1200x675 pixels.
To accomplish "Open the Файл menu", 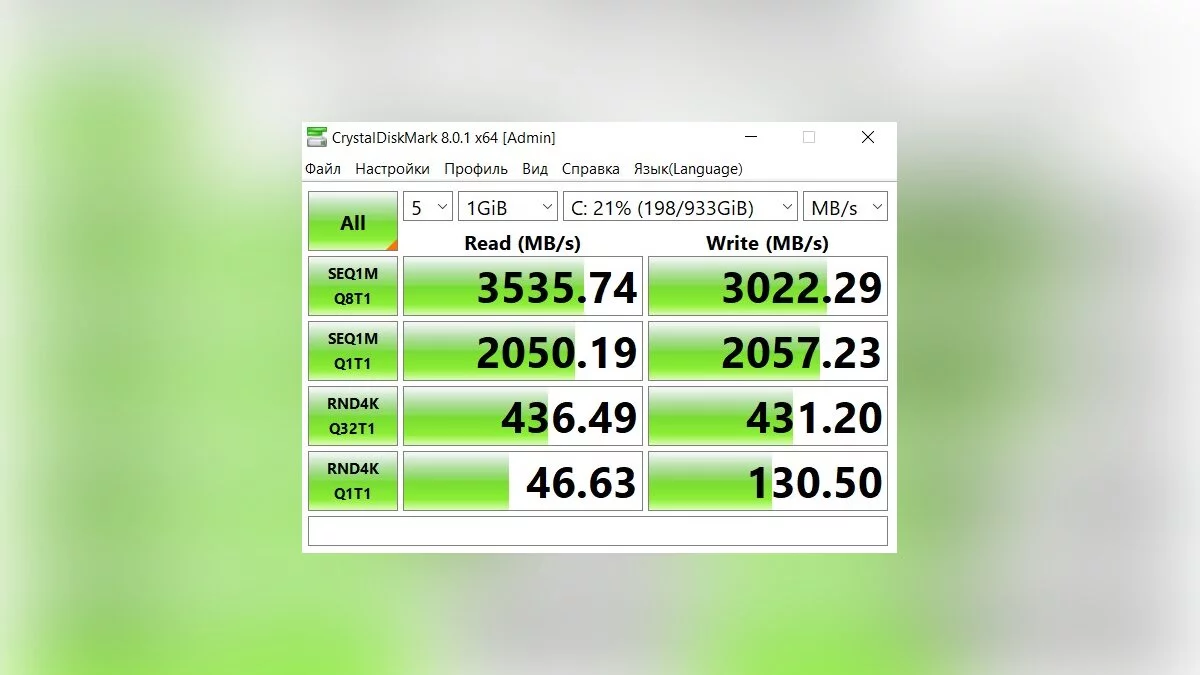I will [x=323, y=169].
